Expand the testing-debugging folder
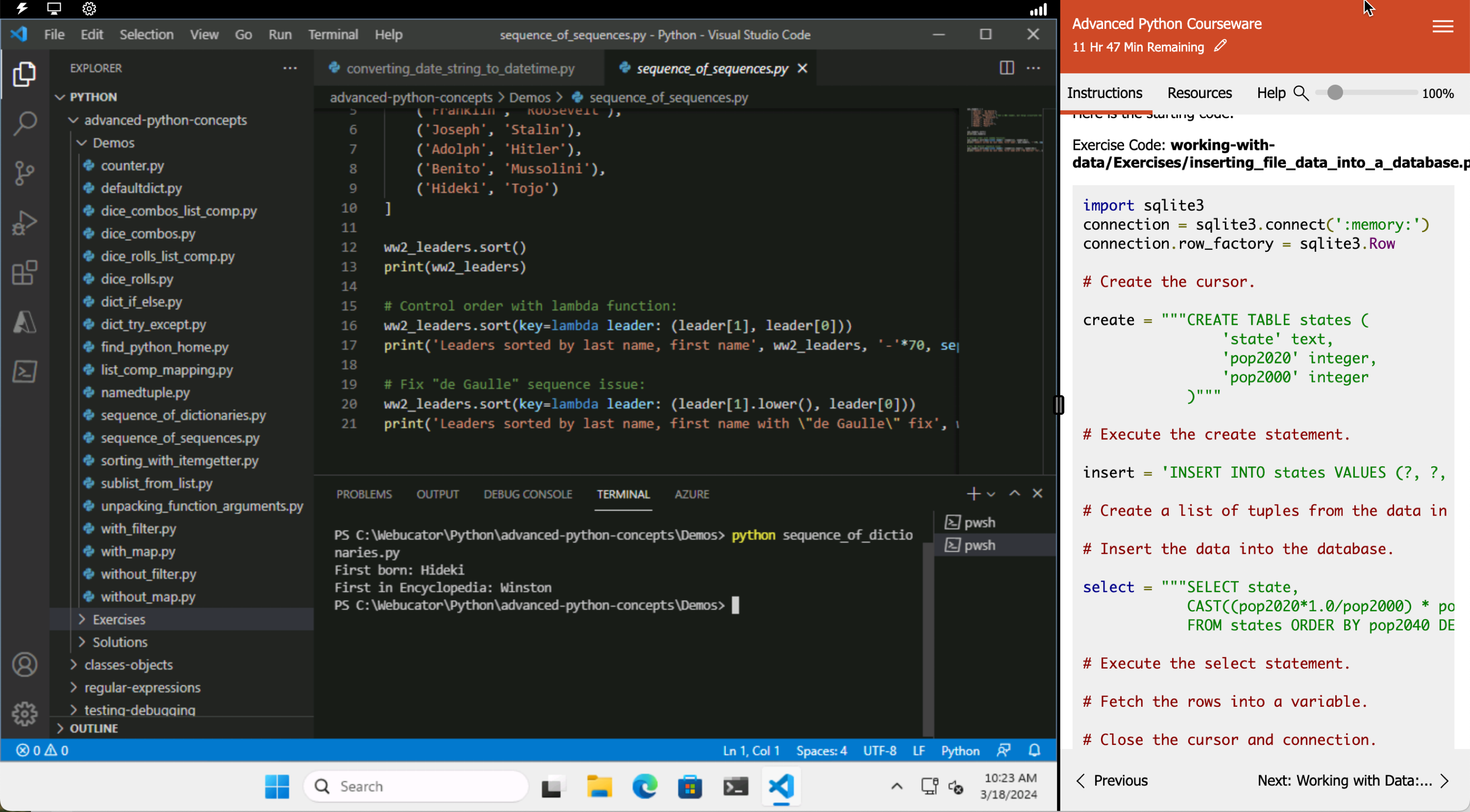This screenshot has width=1470, height=812. click(x=139, y=710)
